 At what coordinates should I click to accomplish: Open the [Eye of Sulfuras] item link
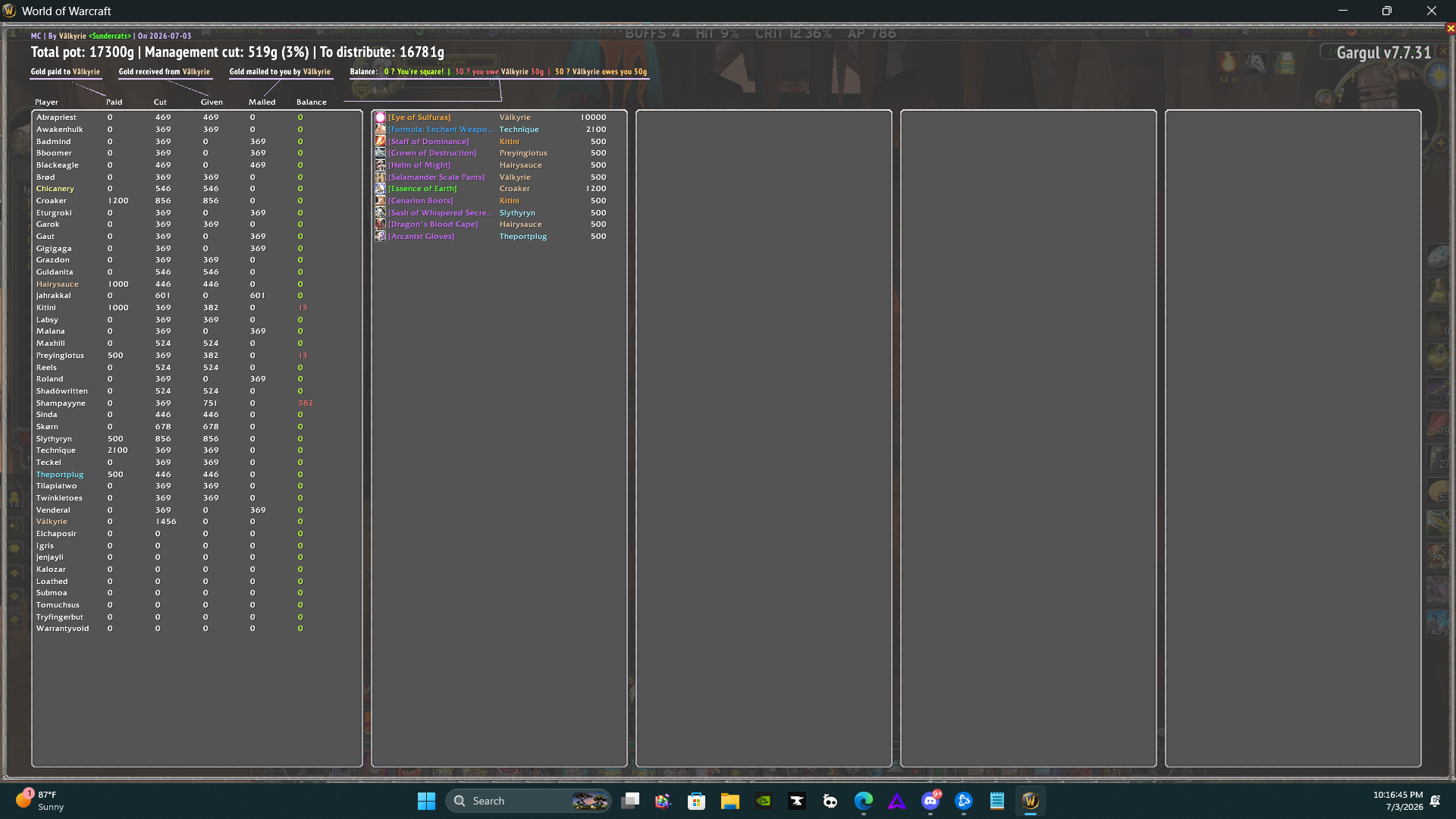click(419, 118)
